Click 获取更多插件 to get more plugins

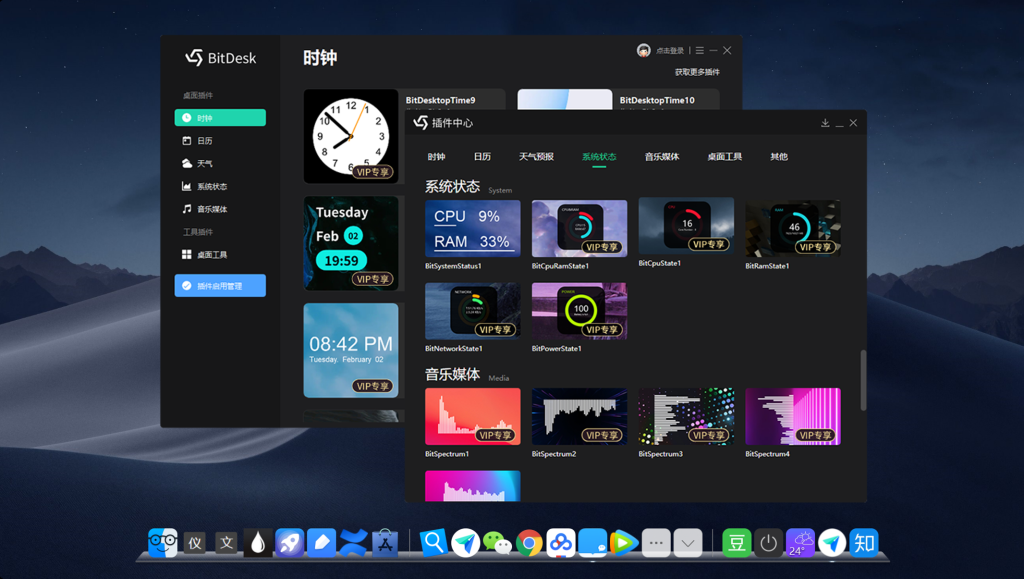[x=697, y=73]
